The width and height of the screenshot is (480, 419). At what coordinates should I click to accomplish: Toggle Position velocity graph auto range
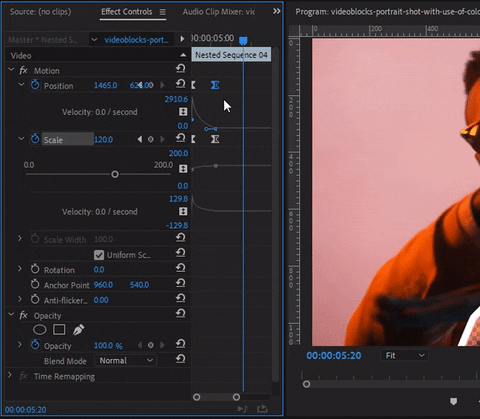183,112
